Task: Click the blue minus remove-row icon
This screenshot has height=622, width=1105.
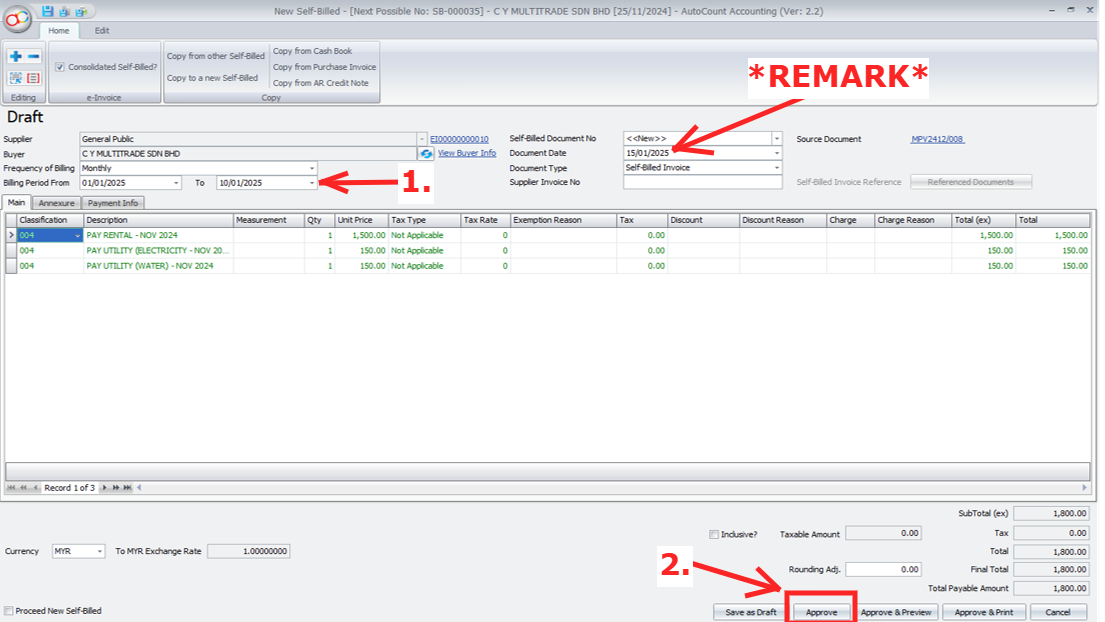Action: tap(33, 57)
